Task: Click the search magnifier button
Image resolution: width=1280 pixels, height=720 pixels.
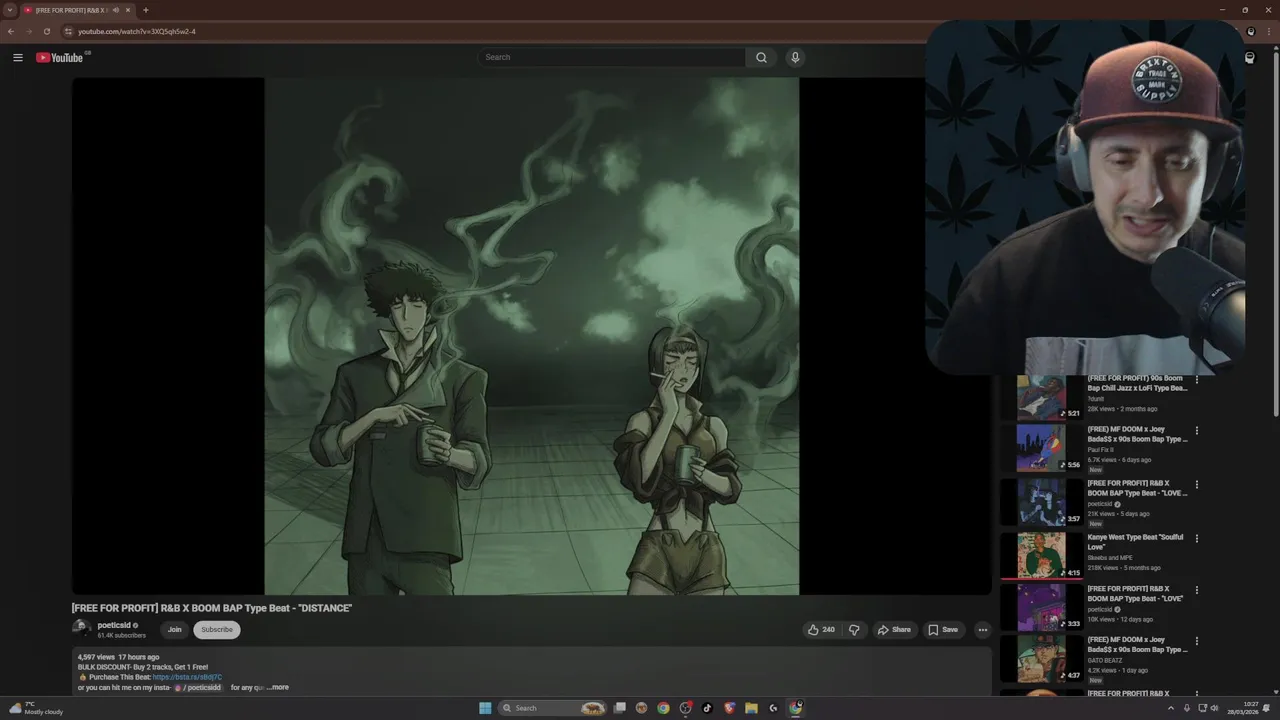Action: (761, 58)
